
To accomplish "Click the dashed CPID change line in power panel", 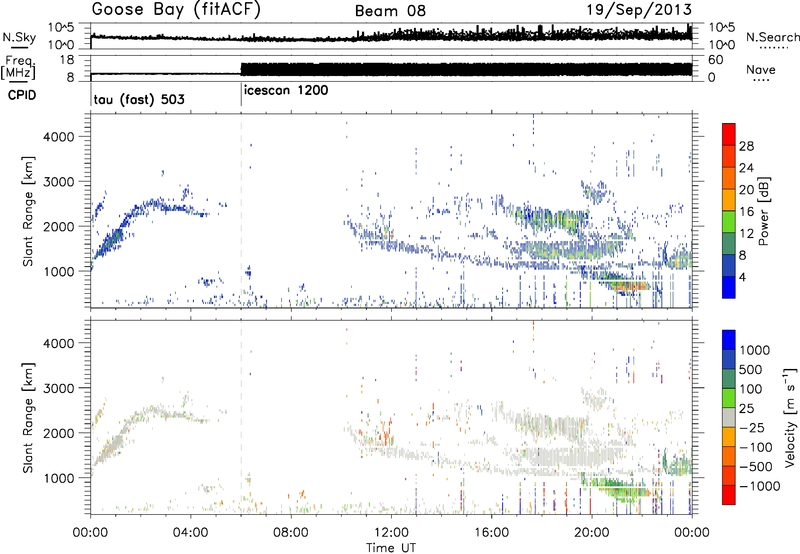I will [241, 211].
